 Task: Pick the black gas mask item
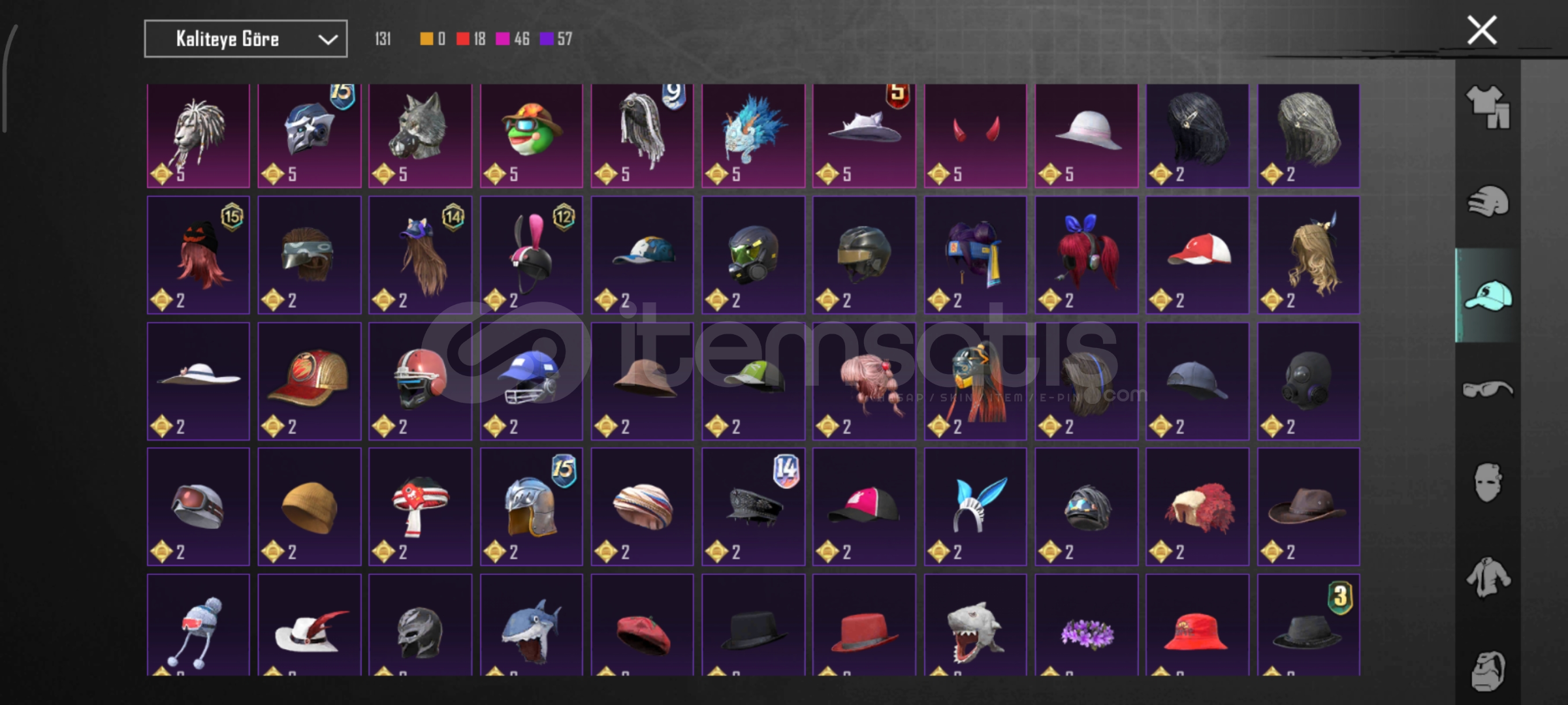[x=1309, y=381]
